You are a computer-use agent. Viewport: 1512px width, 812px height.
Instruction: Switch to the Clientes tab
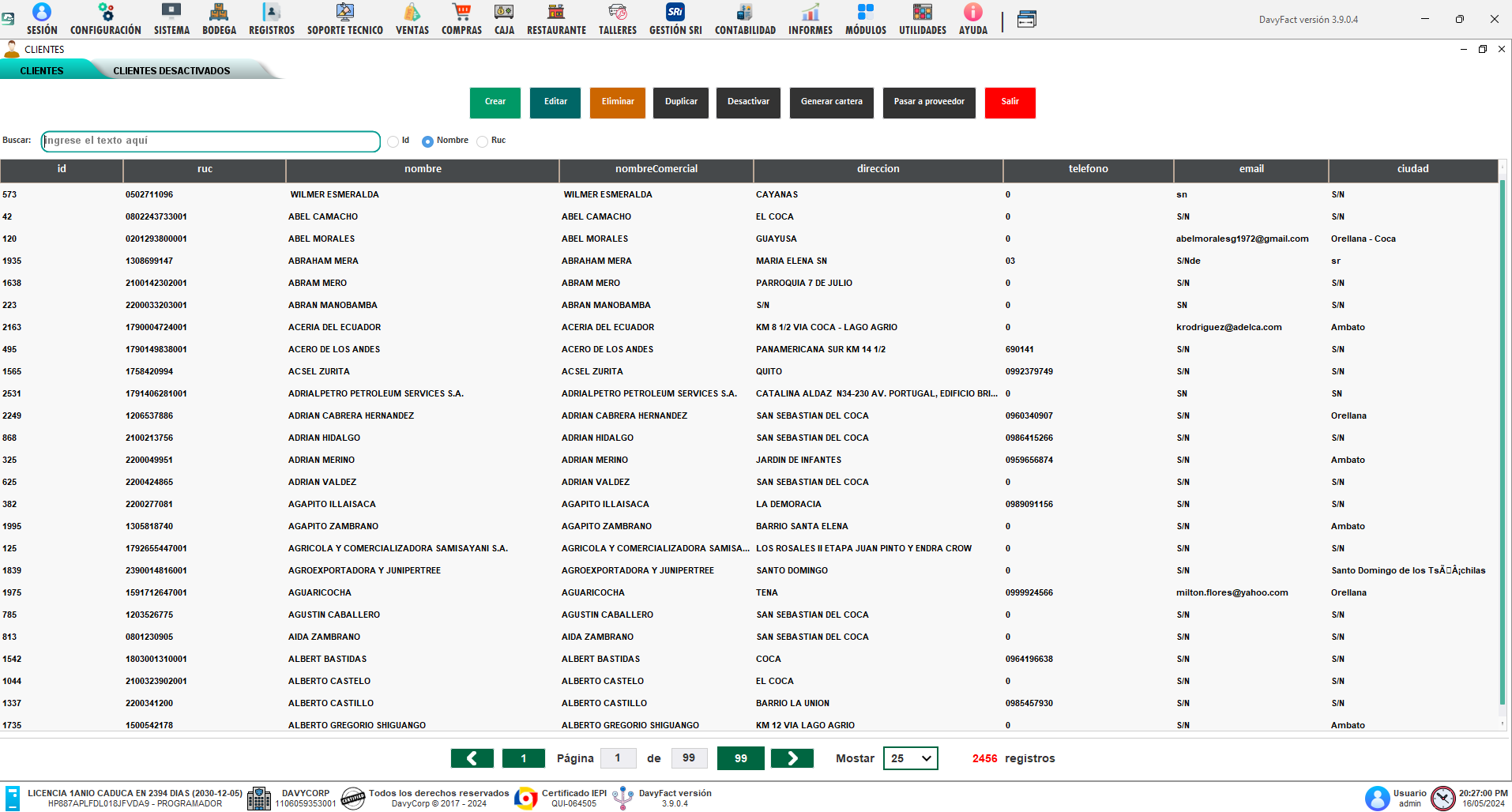coord(42,70)
